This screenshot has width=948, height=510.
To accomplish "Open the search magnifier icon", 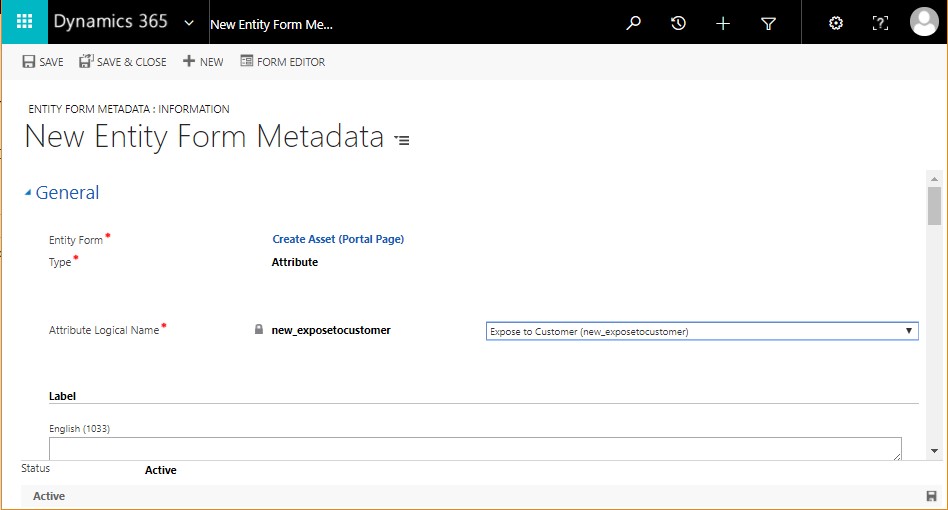I will 633,23.
